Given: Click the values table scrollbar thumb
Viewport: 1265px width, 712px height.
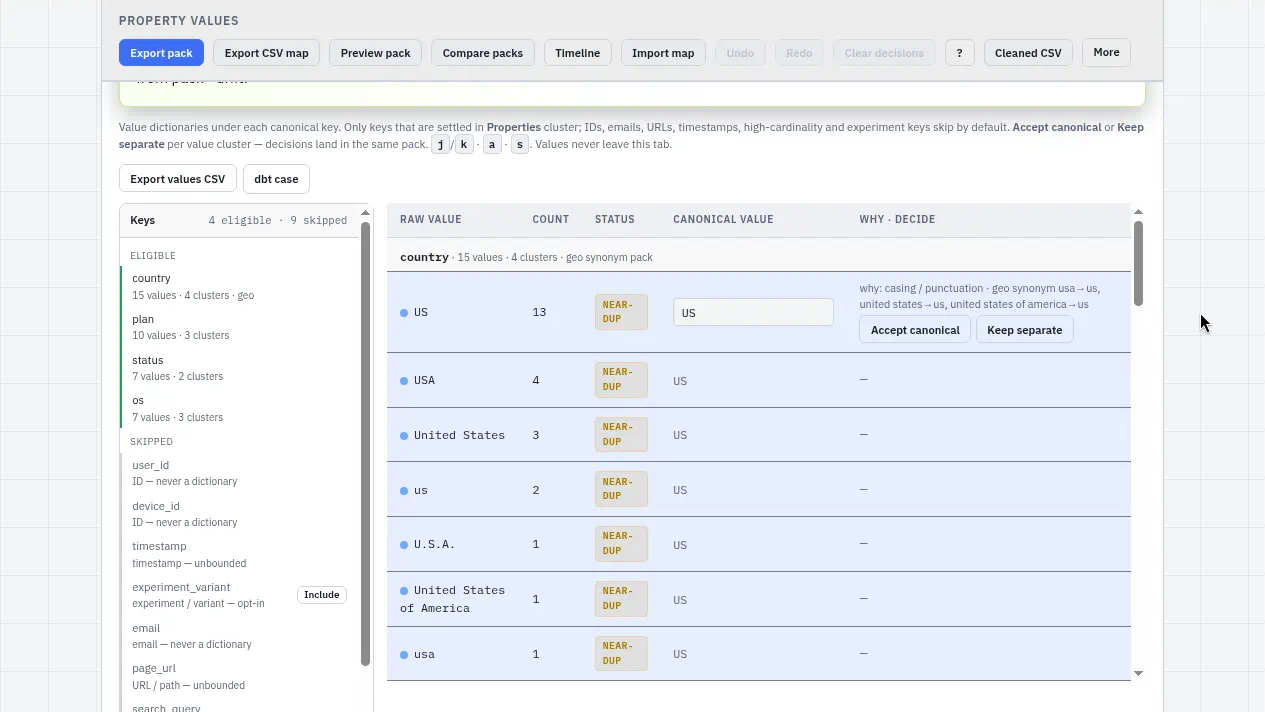Looking at the screenshot, I should pyautogui.click(x=1138, y=263).
